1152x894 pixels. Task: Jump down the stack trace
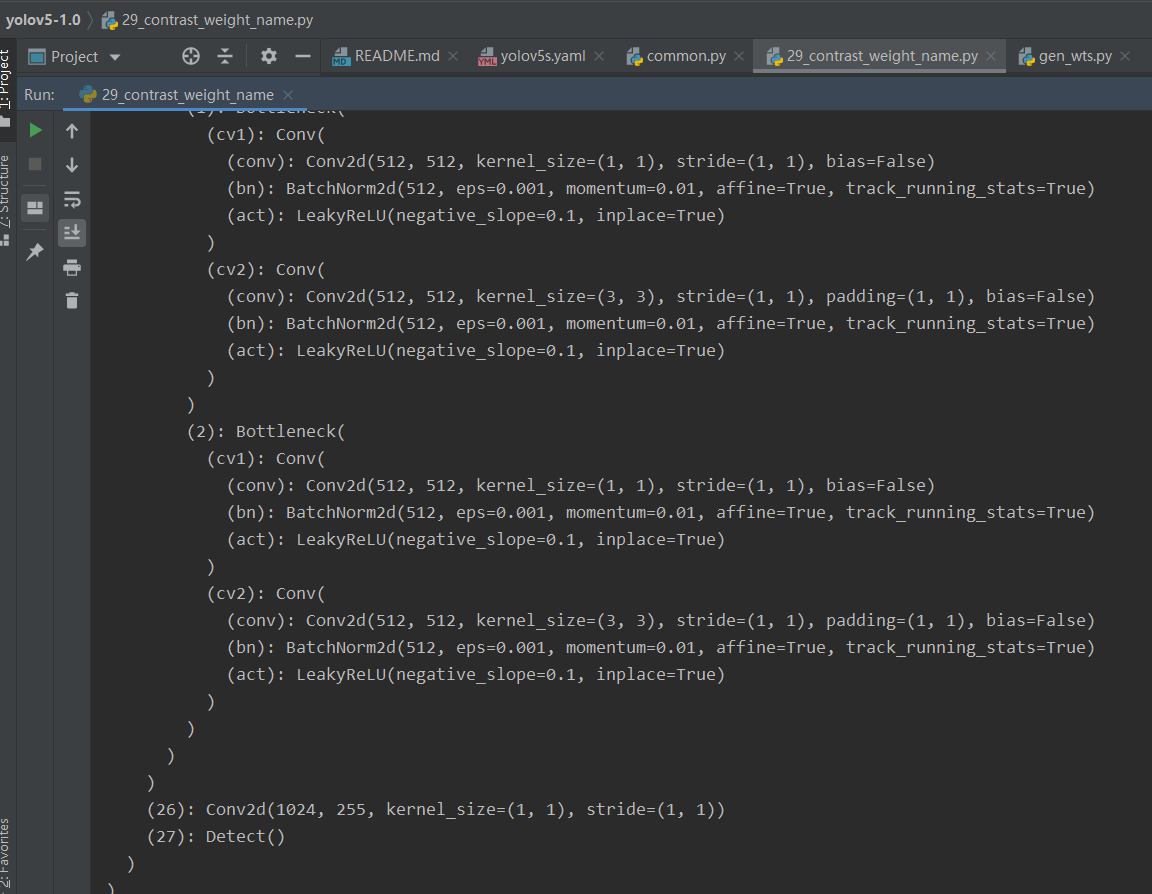tap(71, 165)
